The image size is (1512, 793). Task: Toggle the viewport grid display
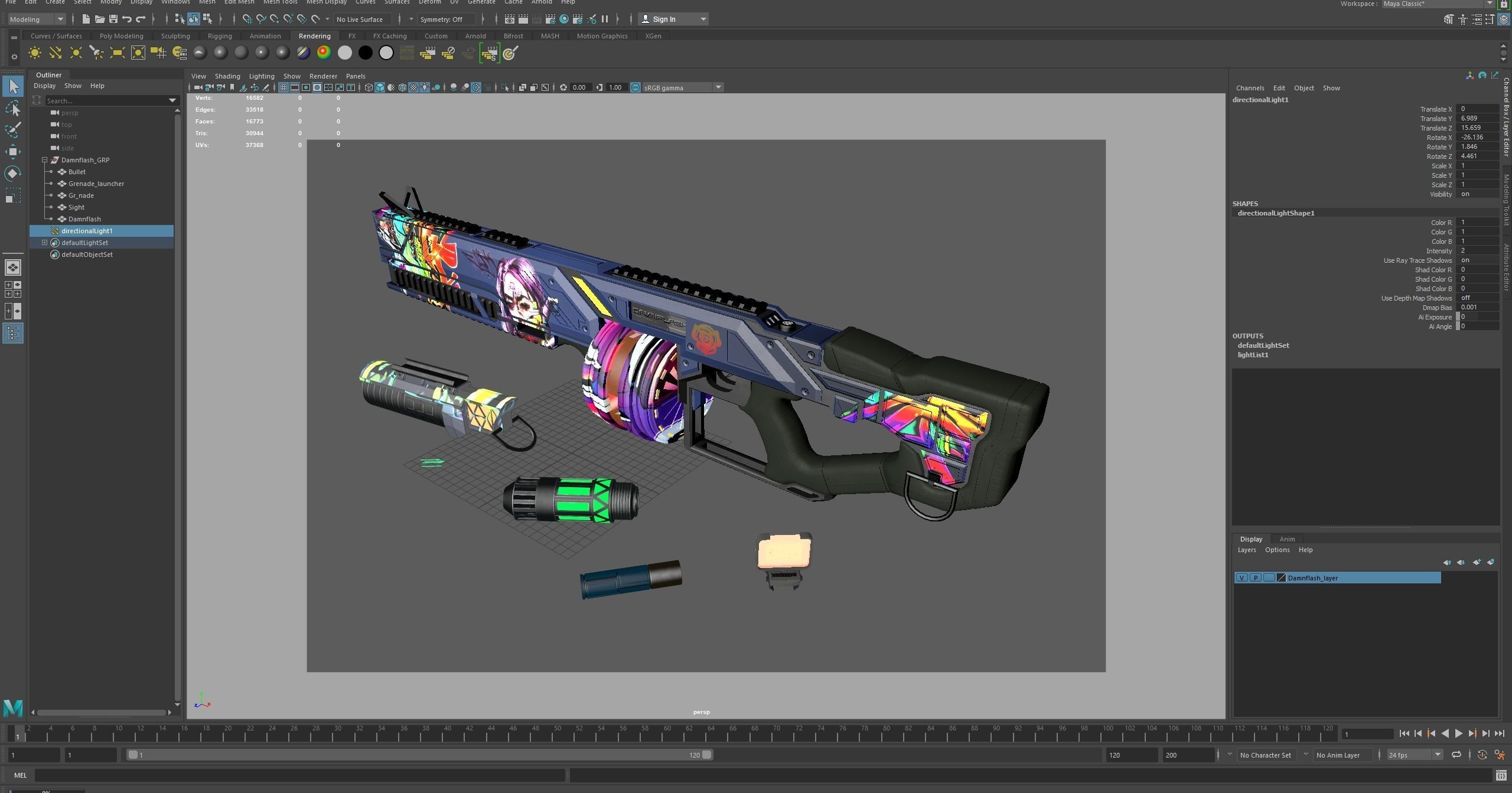(283, 87)
